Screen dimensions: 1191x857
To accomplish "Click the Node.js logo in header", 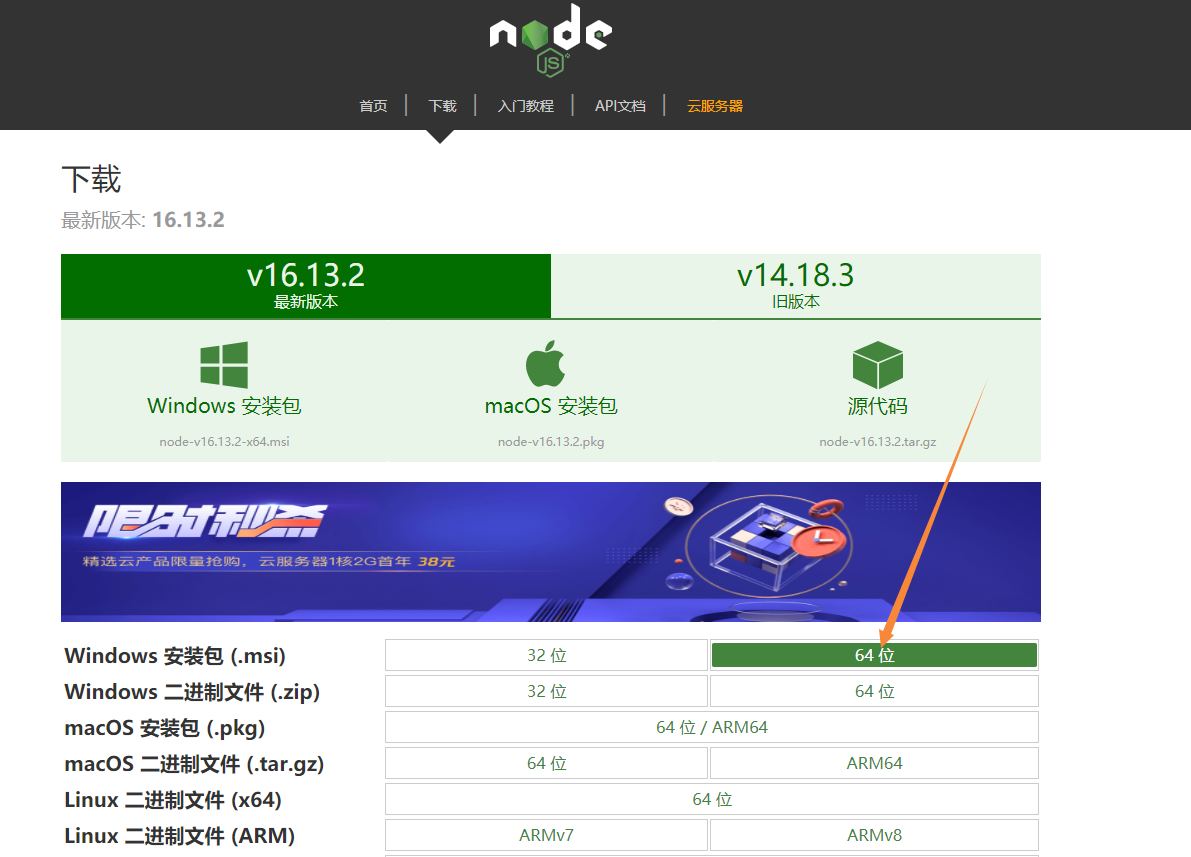I will [x=551, y=40].
